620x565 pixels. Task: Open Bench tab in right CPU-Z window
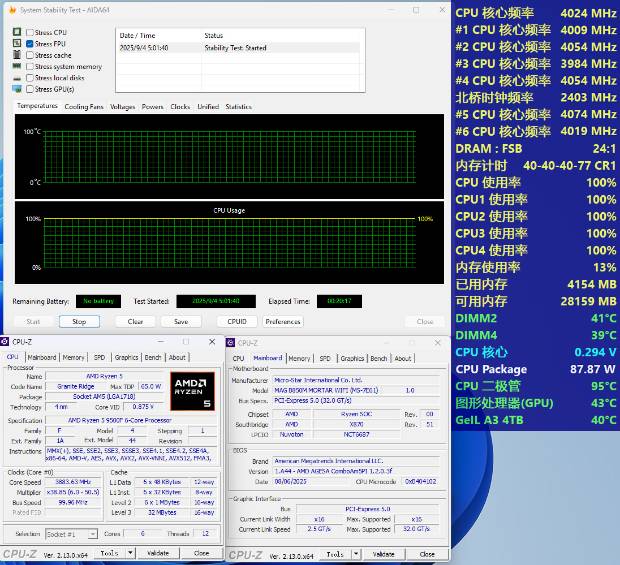(x=378, y=358)
